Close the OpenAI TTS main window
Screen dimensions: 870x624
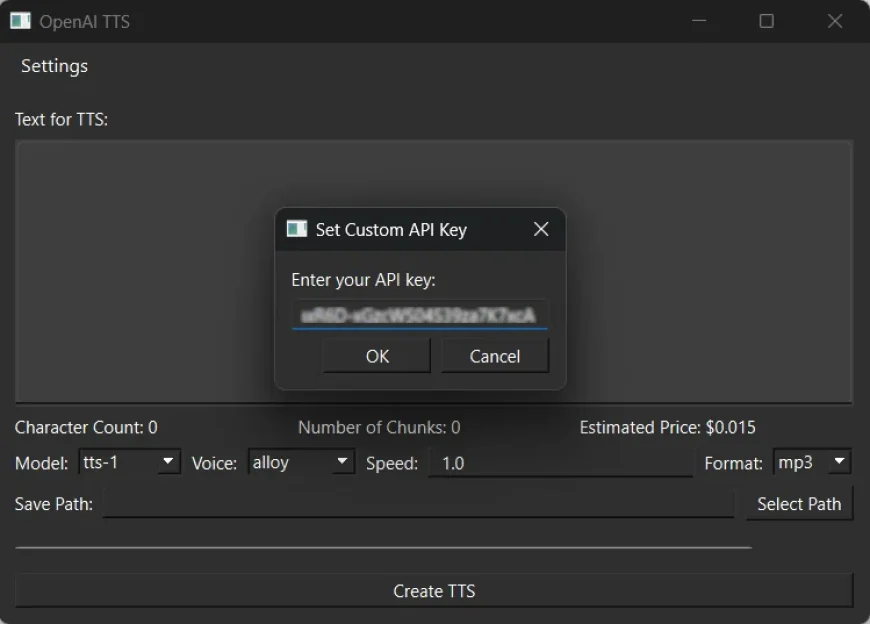pos(834,21)
